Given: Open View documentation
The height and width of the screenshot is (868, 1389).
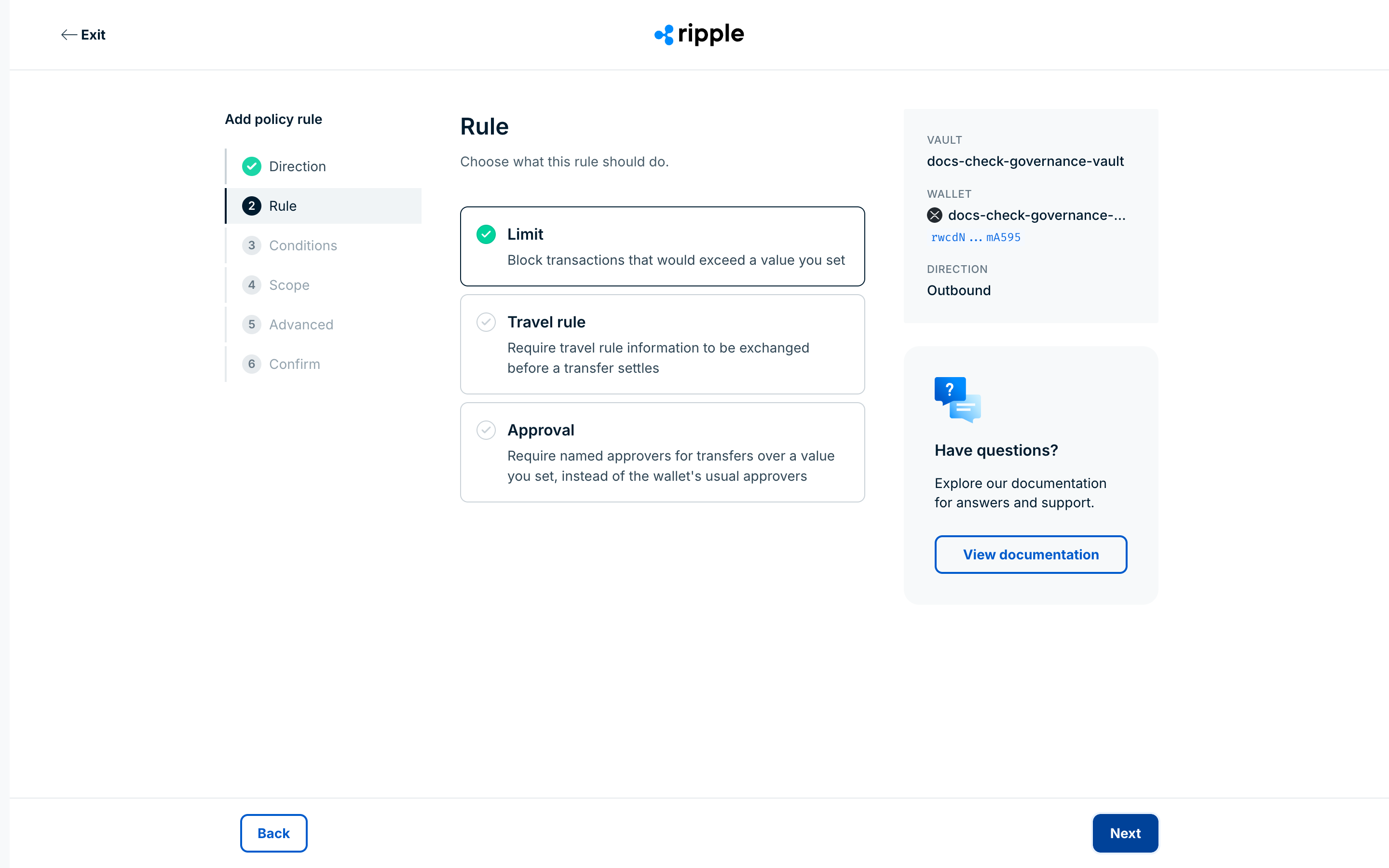Looking at the screenshot, I should 1031,555.
